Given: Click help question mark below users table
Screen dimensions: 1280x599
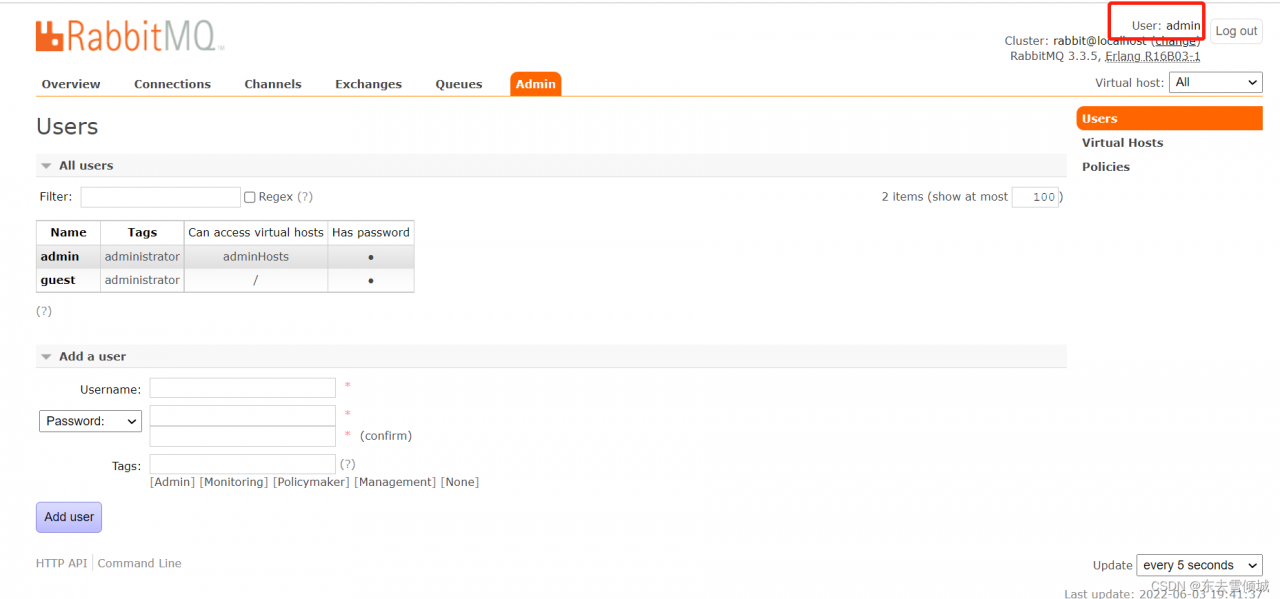Looking at the screenshot, I should tap(44, 311).
